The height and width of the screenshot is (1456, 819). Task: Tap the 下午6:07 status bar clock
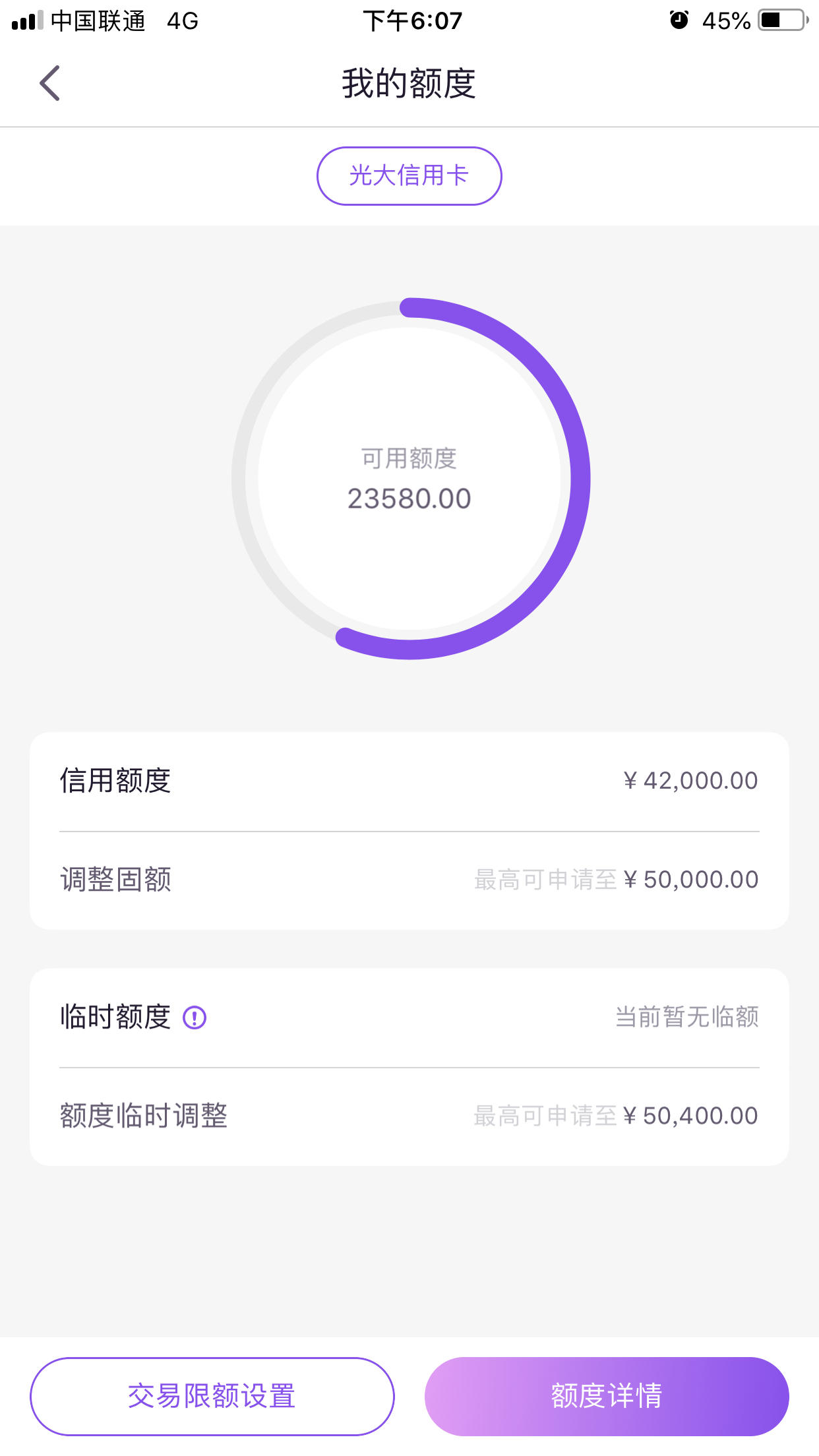click(413, 21)
